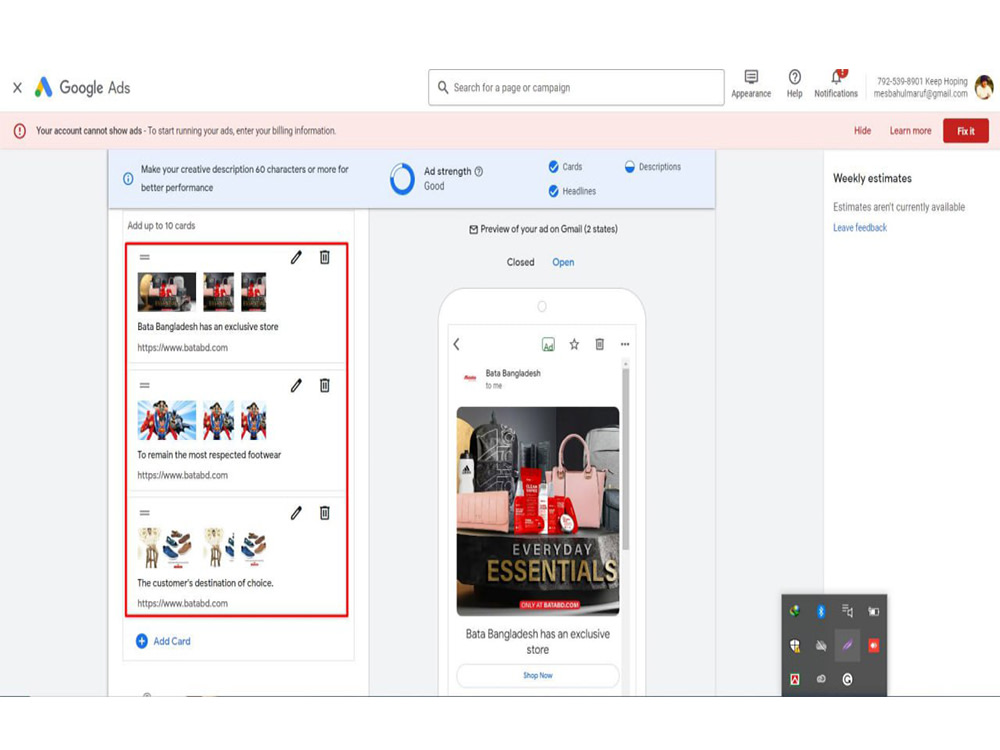Click the third card's https://www.batabd.com URL

[182, 603]
